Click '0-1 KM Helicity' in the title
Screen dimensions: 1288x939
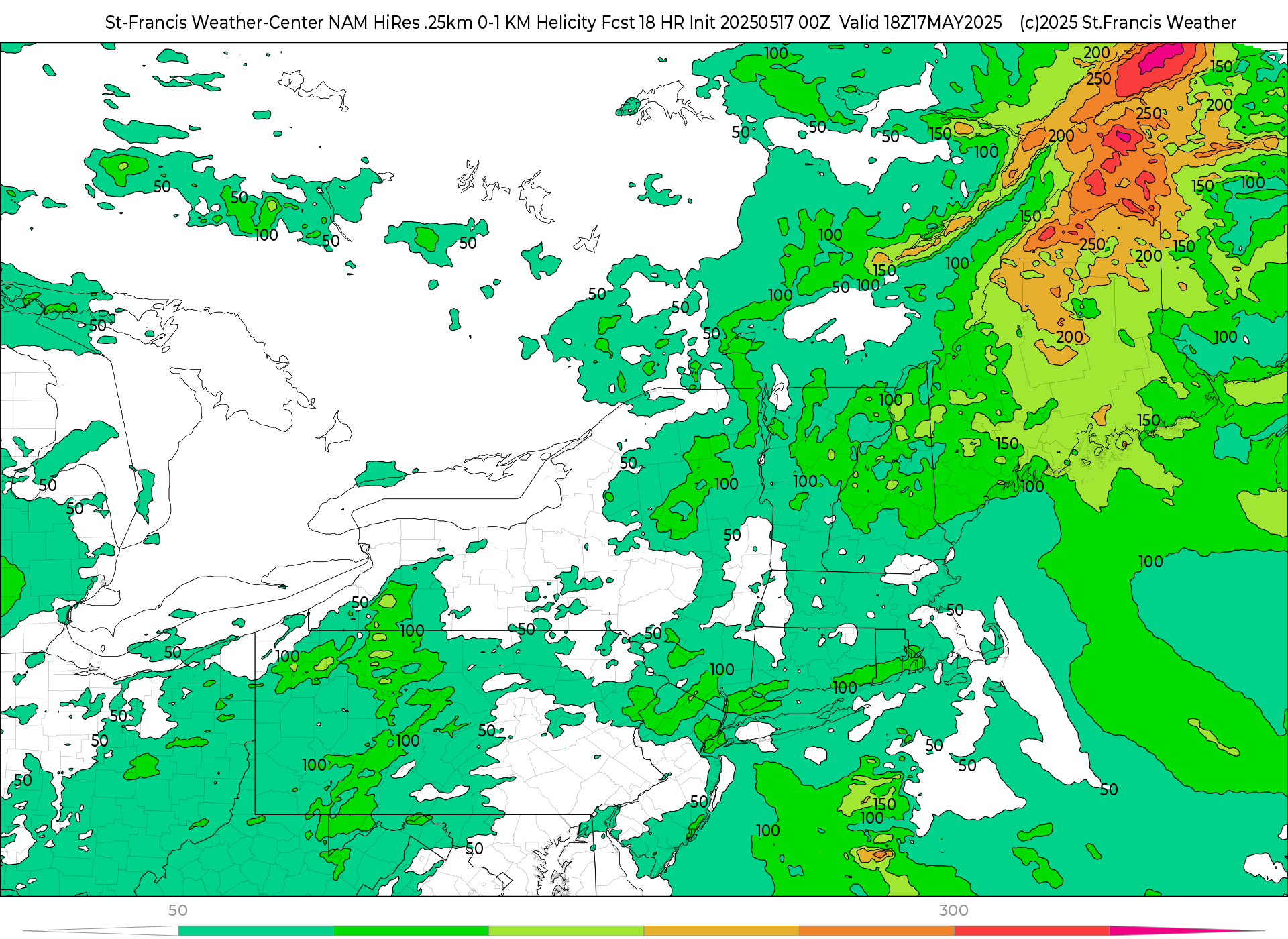pyautogui.click(x=537, y=23)
